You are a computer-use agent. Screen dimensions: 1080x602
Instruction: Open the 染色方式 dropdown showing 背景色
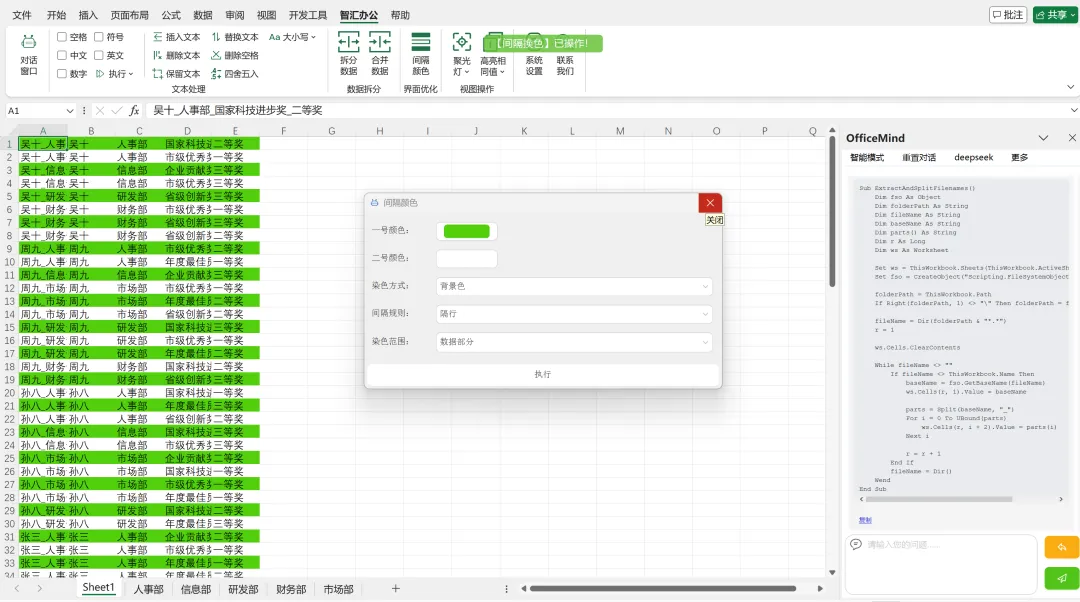point(574,286)
